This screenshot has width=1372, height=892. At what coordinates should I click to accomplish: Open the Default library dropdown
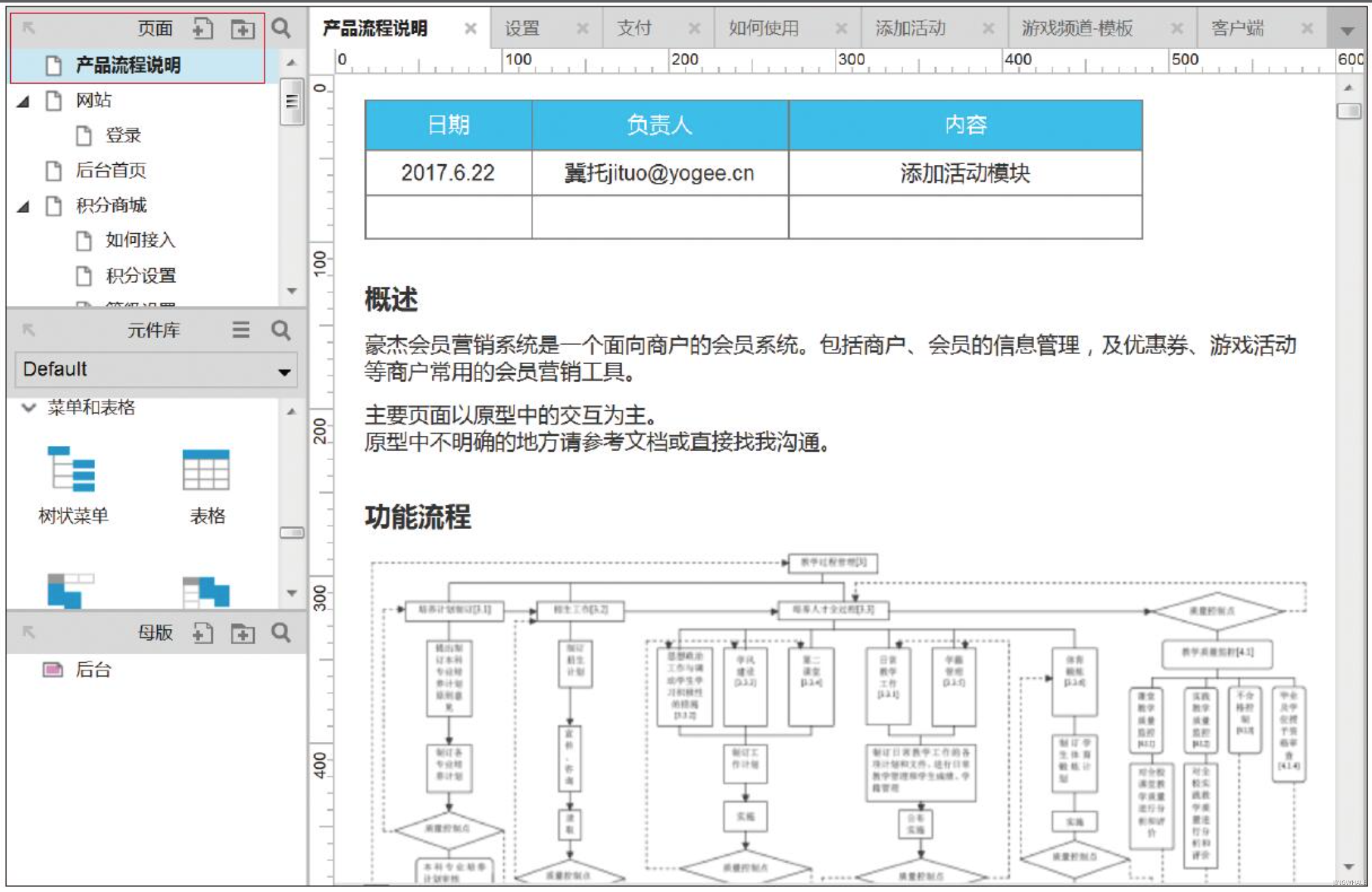(x=284, y=371)
